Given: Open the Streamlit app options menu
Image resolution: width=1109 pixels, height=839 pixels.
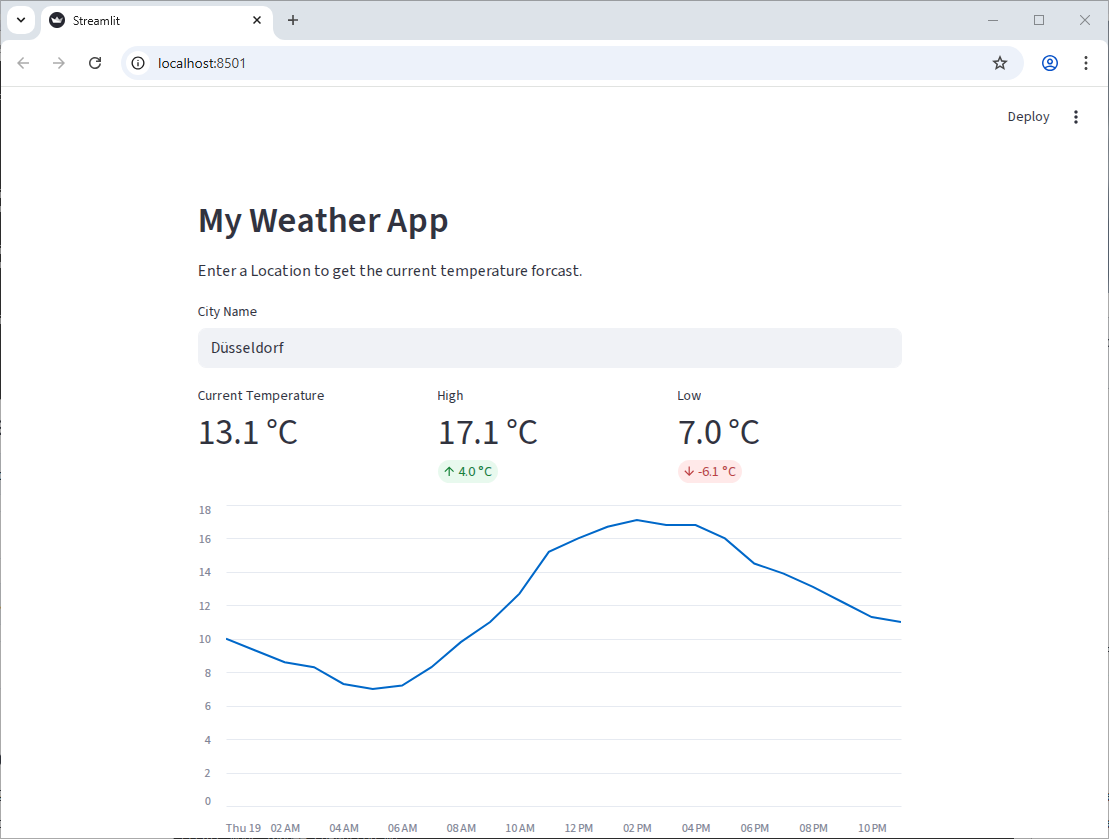Looking at the screenshot, I should click(x=1076, y=117).
